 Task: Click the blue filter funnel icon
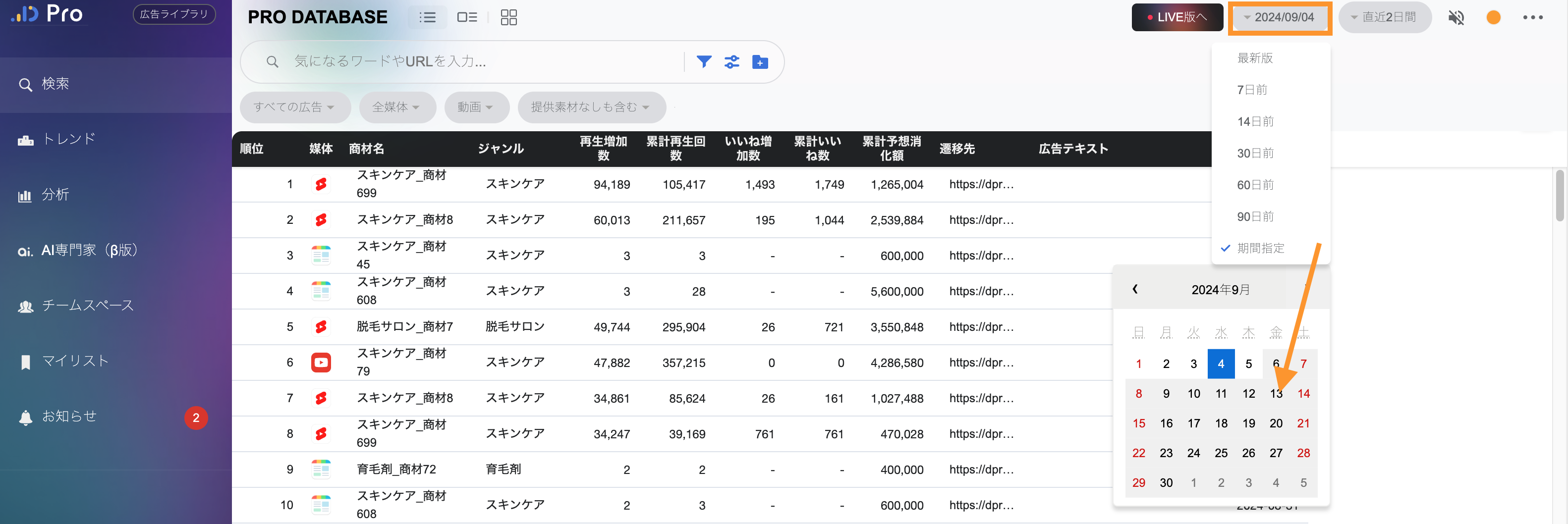click(x=704, y=61)
